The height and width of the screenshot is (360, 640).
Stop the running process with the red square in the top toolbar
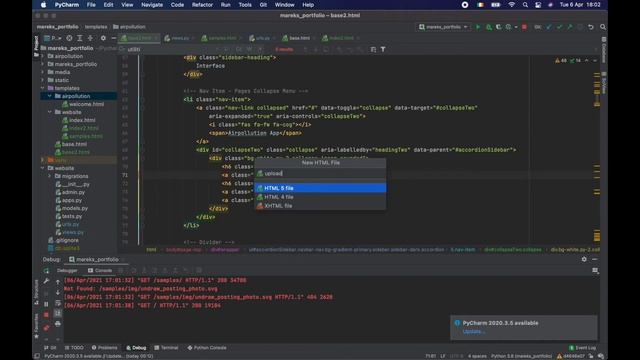[524, 27]
